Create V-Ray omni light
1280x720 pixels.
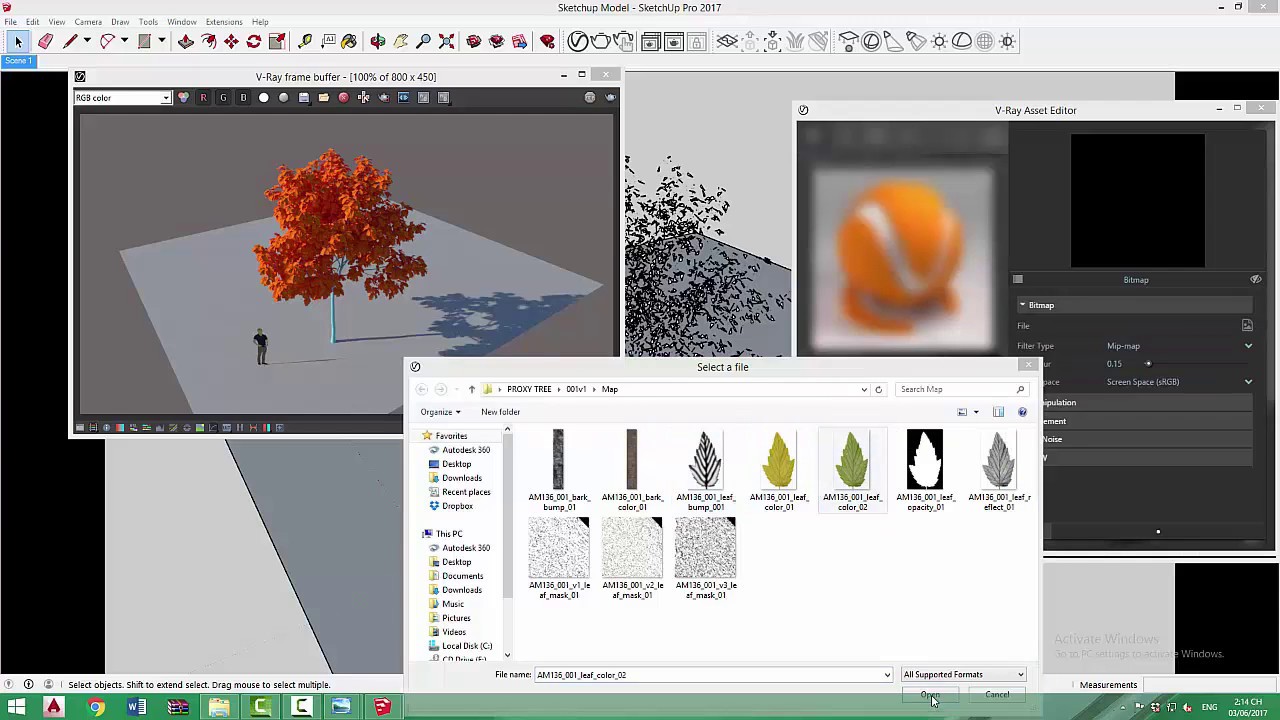click(939, 41)
